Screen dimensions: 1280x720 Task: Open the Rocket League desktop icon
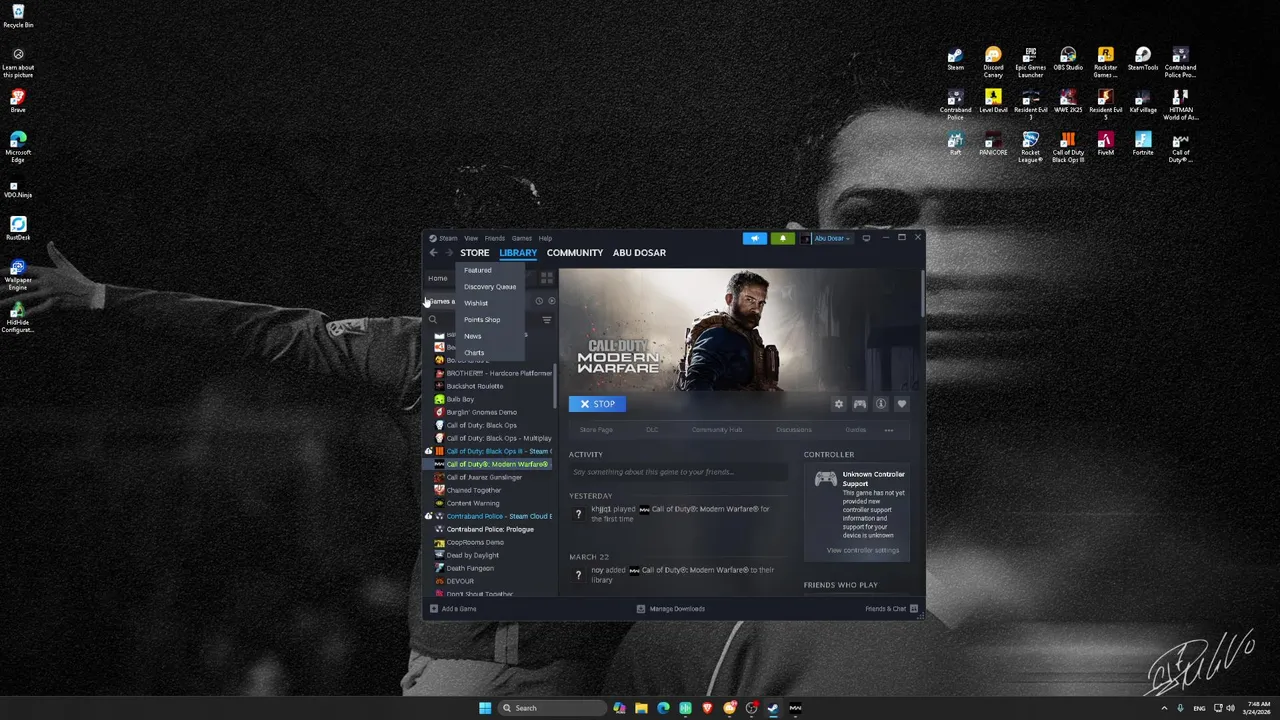[1030, 147]
